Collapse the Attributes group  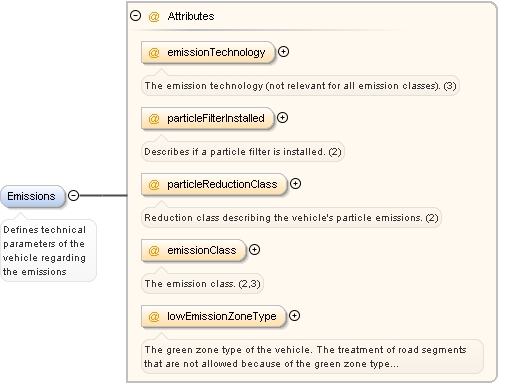135,16
